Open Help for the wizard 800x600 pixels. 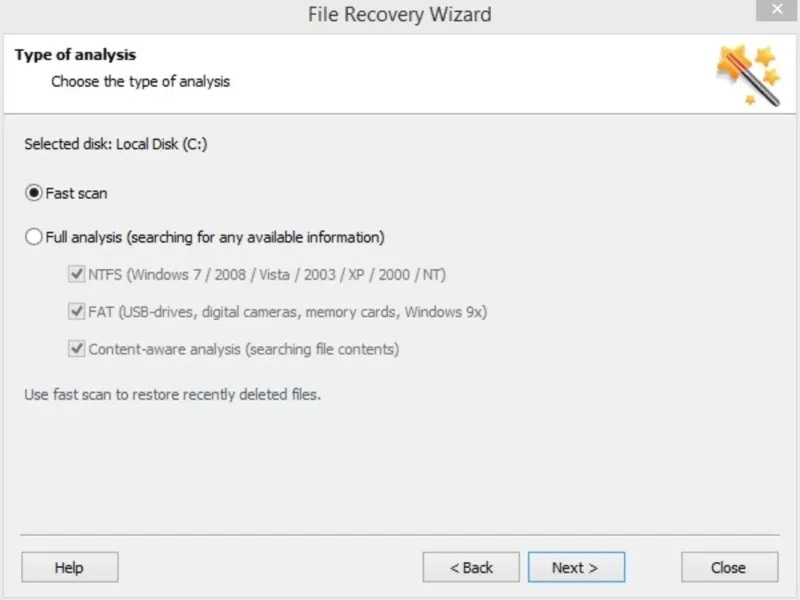tap(70, 567)
